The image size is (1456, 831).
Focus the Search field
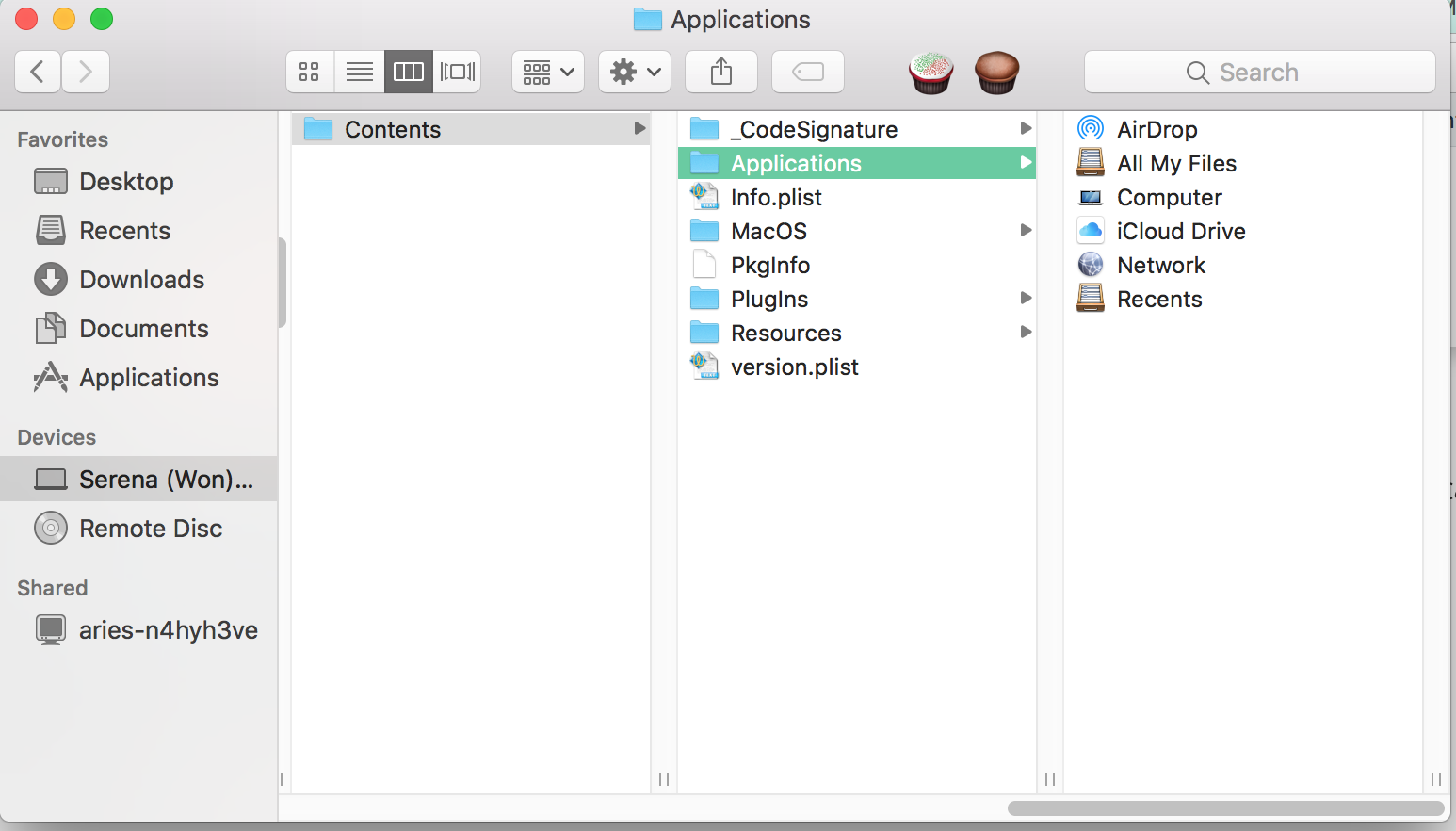(x=1260, y=72)
